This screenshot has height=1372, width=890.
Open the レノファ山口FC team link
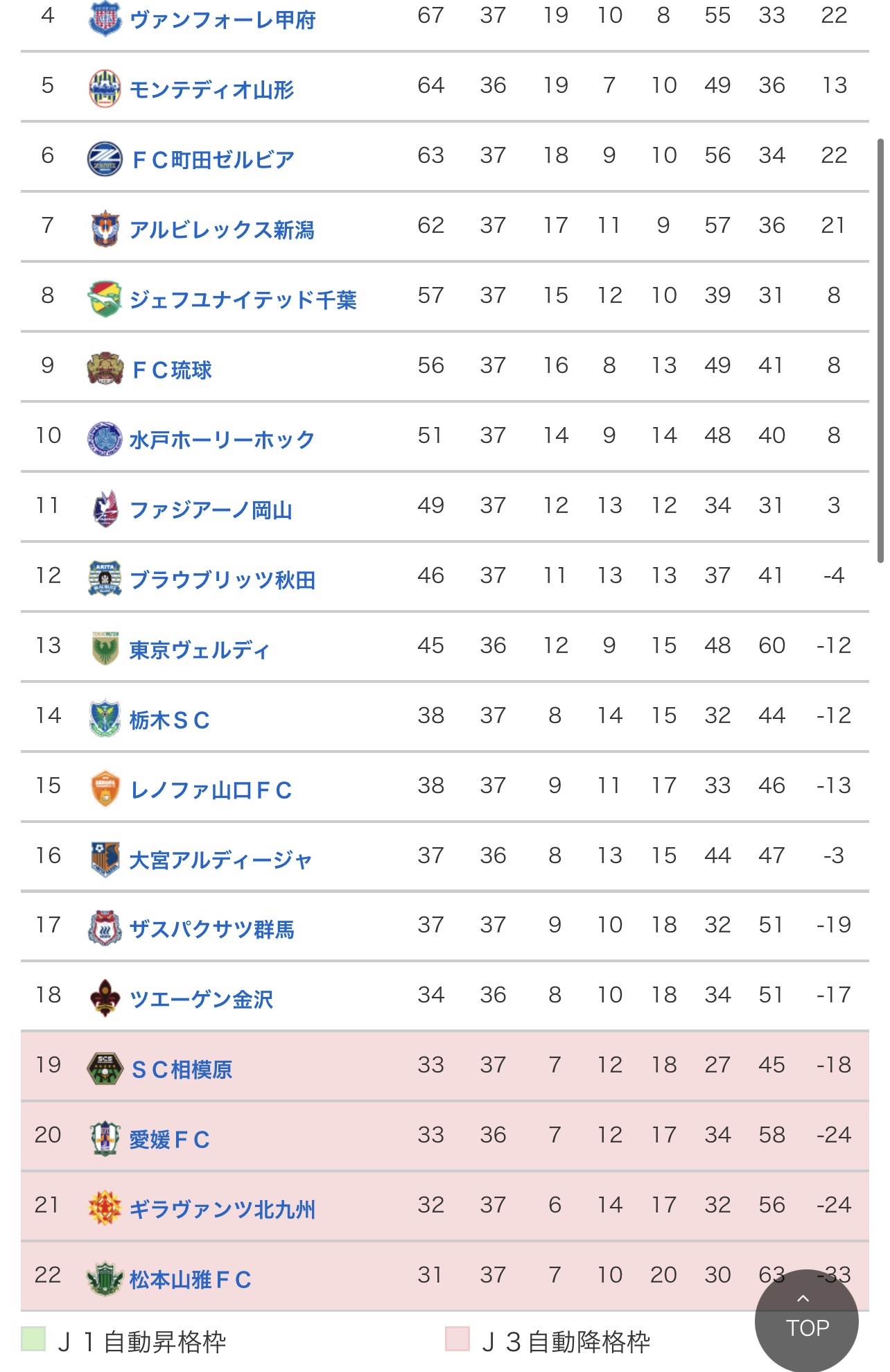211,790
